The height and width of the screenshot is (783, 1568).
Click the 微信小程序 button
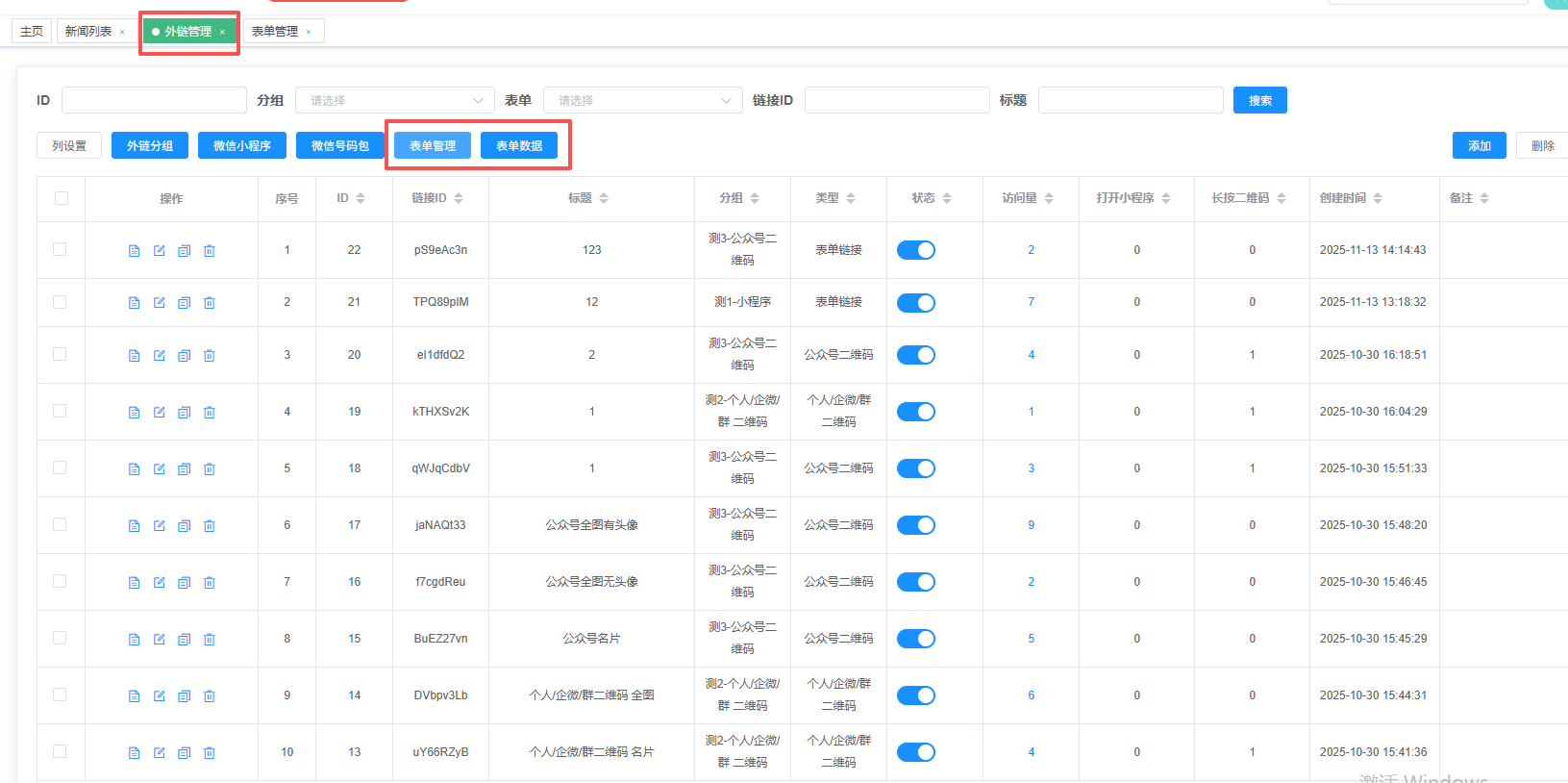[x=242, y=145]
